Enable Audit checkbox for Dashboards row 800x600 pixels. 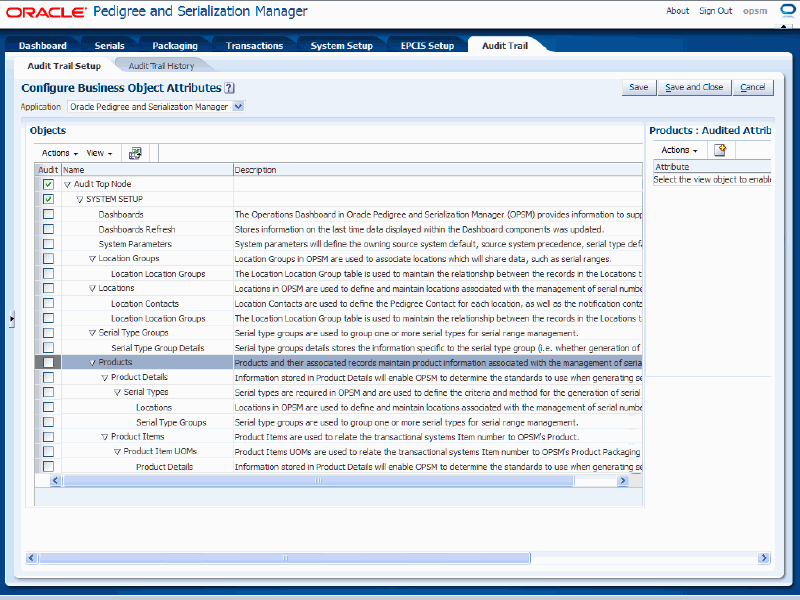coord(48,214)
